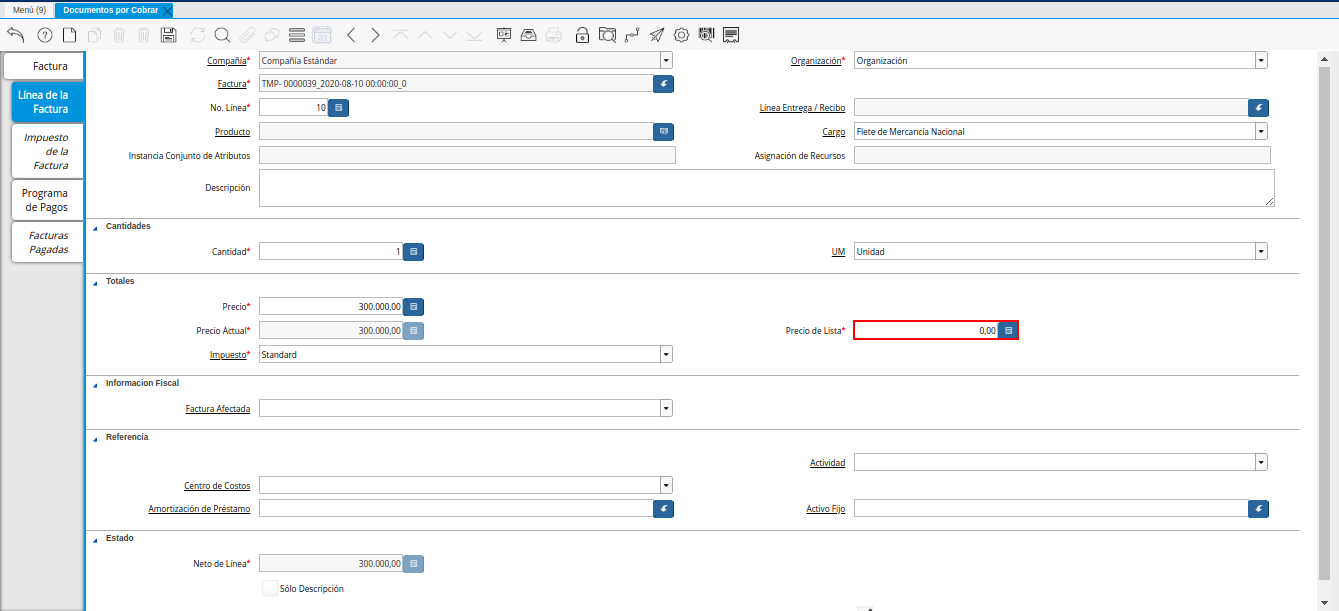Open the Programa de Pagos tab
The width and height of the screenshot is (1339, 611).
tap(46, 200)
